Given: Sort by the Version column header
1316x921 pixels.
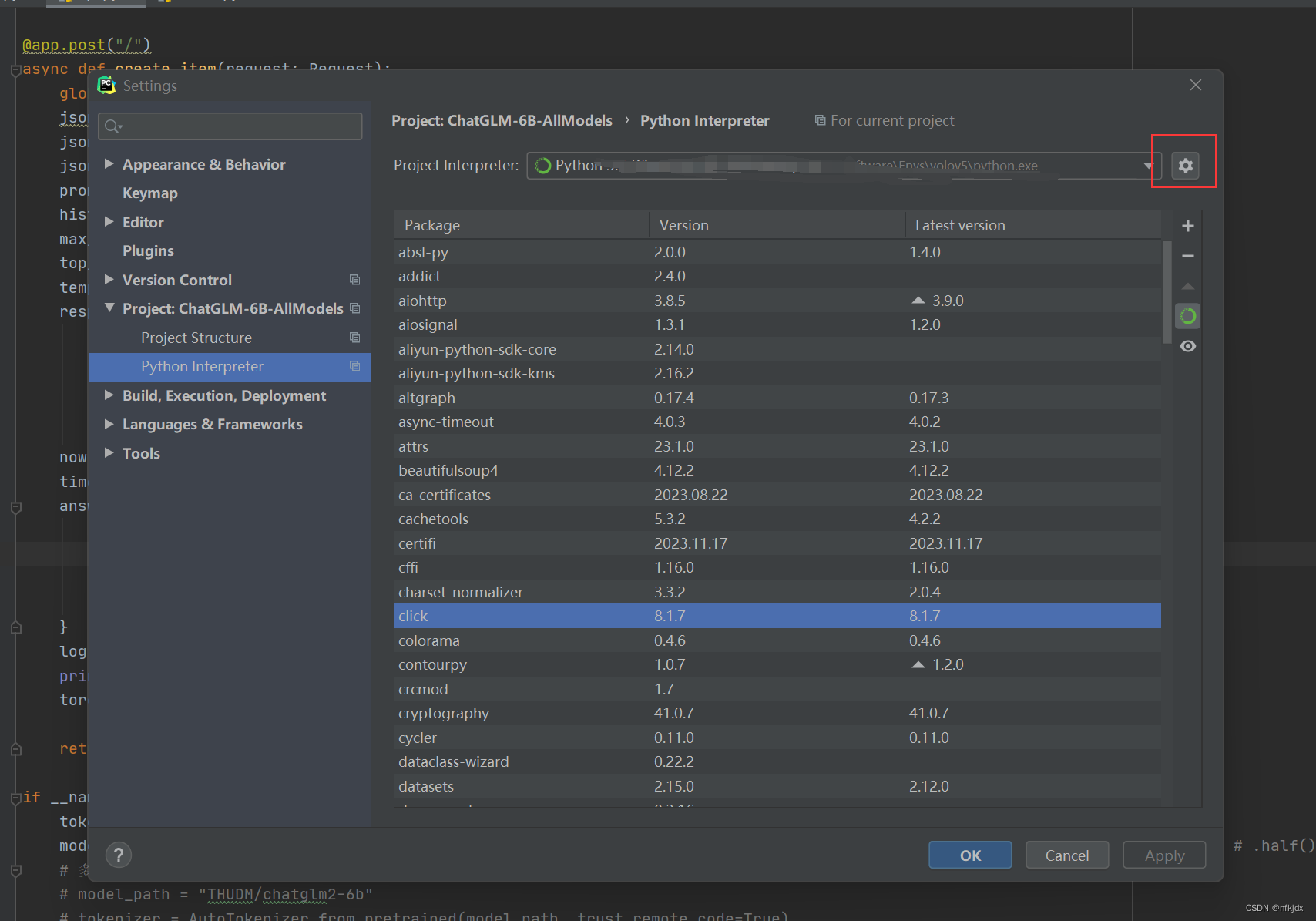Looking at the screenshot, I should coord(777,225).
